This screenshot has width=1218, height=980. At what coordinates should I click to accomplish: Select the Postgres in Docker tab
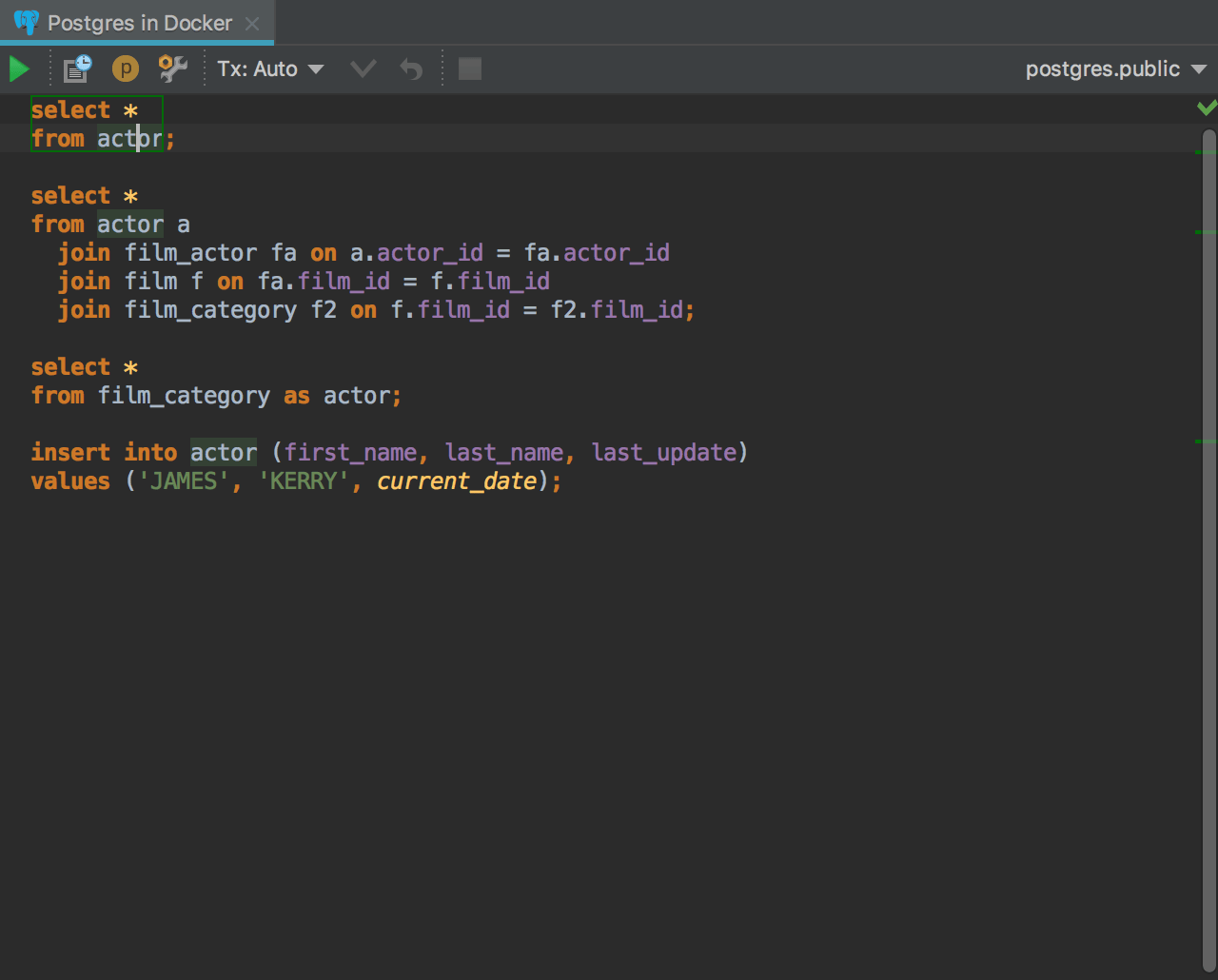click(139, 23)
